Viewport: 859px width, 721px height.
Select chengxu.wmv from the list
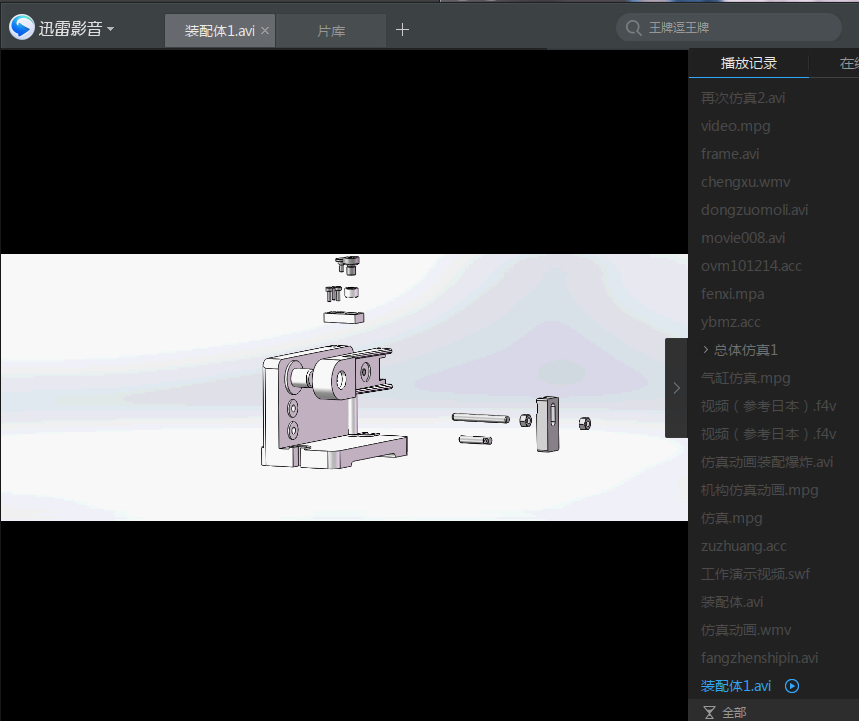coord(745,182)
